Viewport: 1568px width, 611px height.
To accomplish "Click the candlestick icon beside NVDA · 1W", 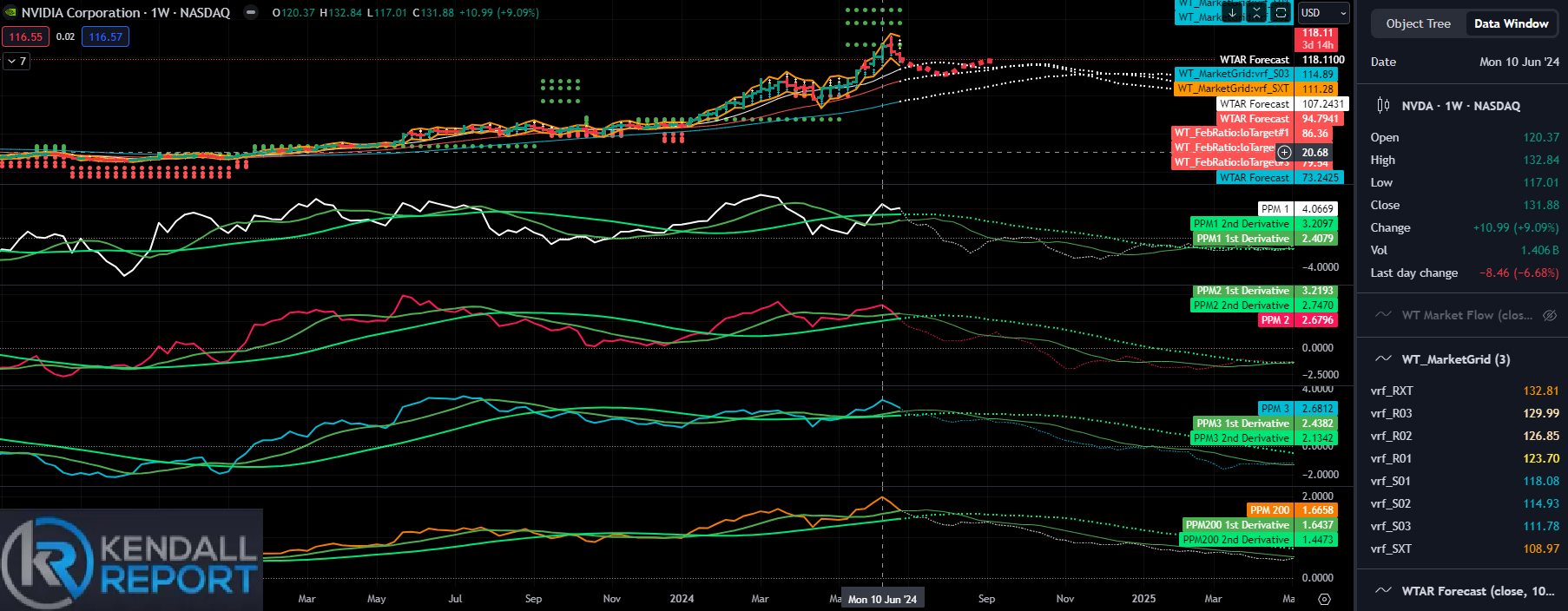I will pyautogui.click(x=1383, y=106).
